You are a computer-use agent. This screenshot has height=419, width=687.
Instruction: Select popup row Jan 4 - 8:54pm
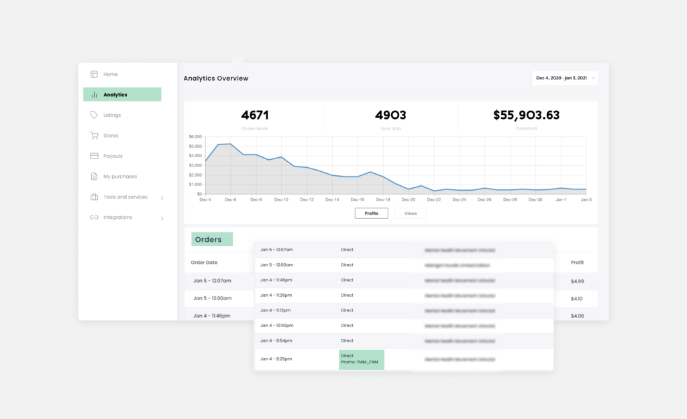[404, 341]
